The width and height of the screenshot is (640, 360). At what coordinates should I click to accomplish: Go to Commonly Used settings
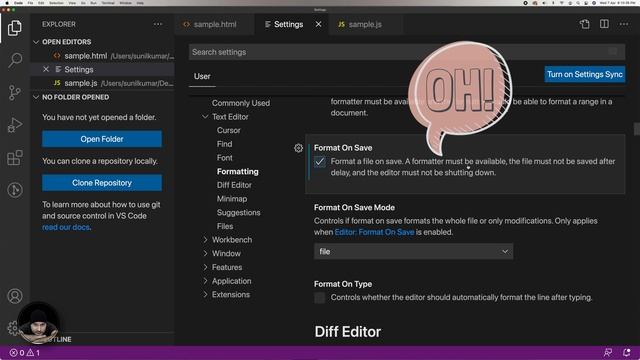(x=240, y=103)
